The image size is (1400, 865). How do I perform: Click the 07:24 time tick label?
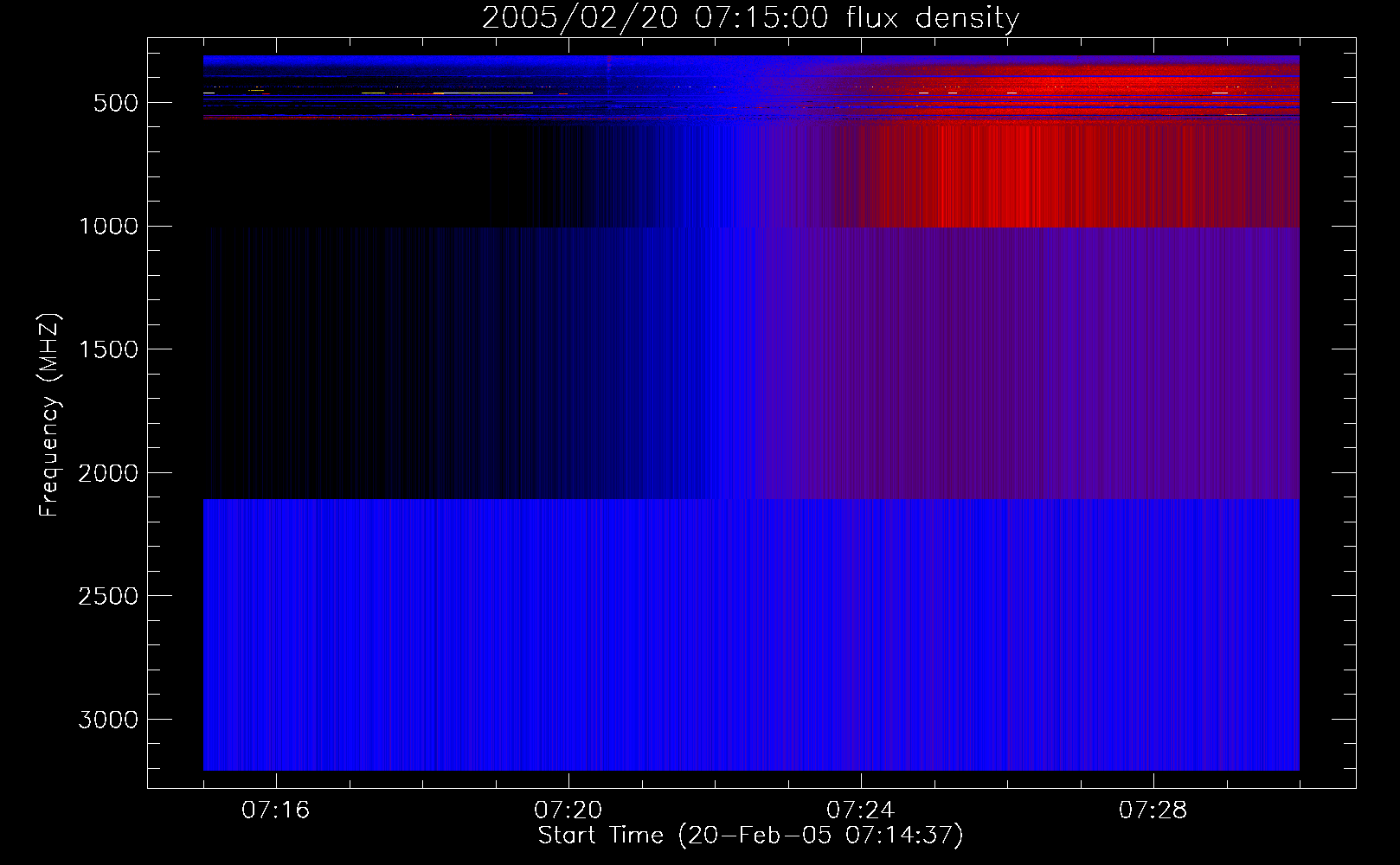(x=860, y=811)
